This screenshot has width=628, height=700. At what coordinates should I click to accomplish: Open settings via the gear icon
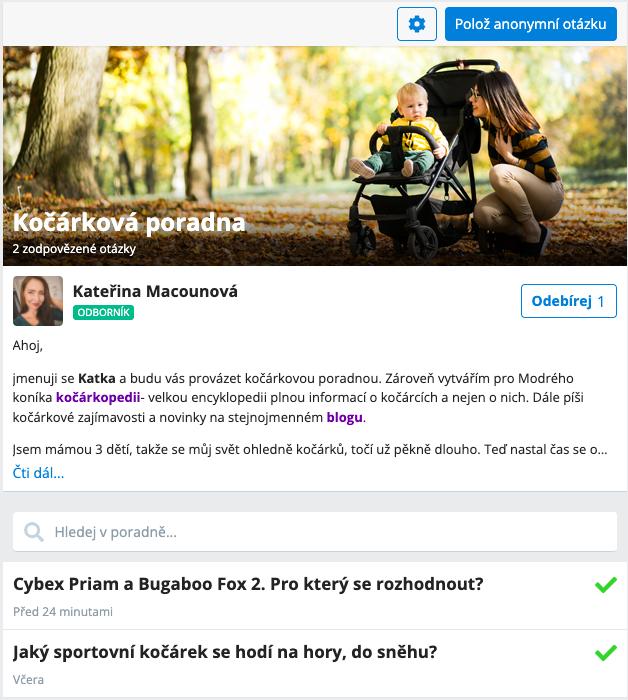[x=416, y=24]
